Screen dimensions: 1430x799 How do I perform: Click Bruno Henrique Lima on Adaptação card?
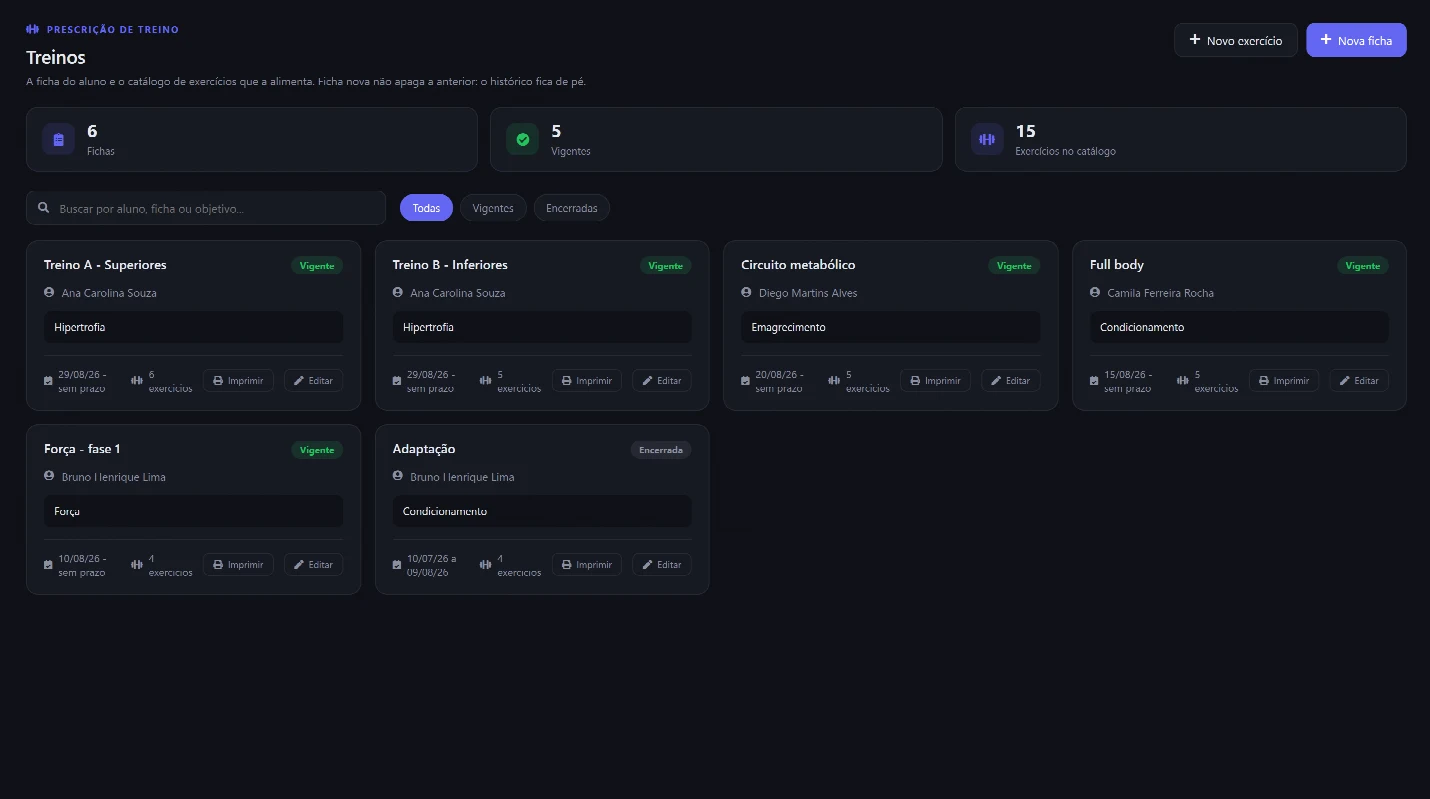pyautogui.click(x=462, y=477)
